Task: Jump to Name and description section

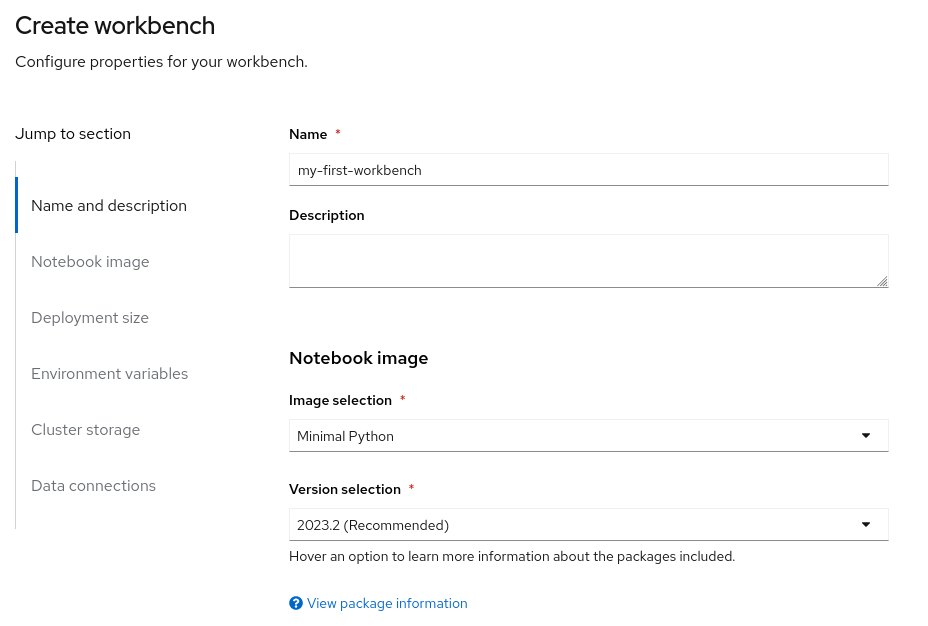Action: [x=109, y=206]
